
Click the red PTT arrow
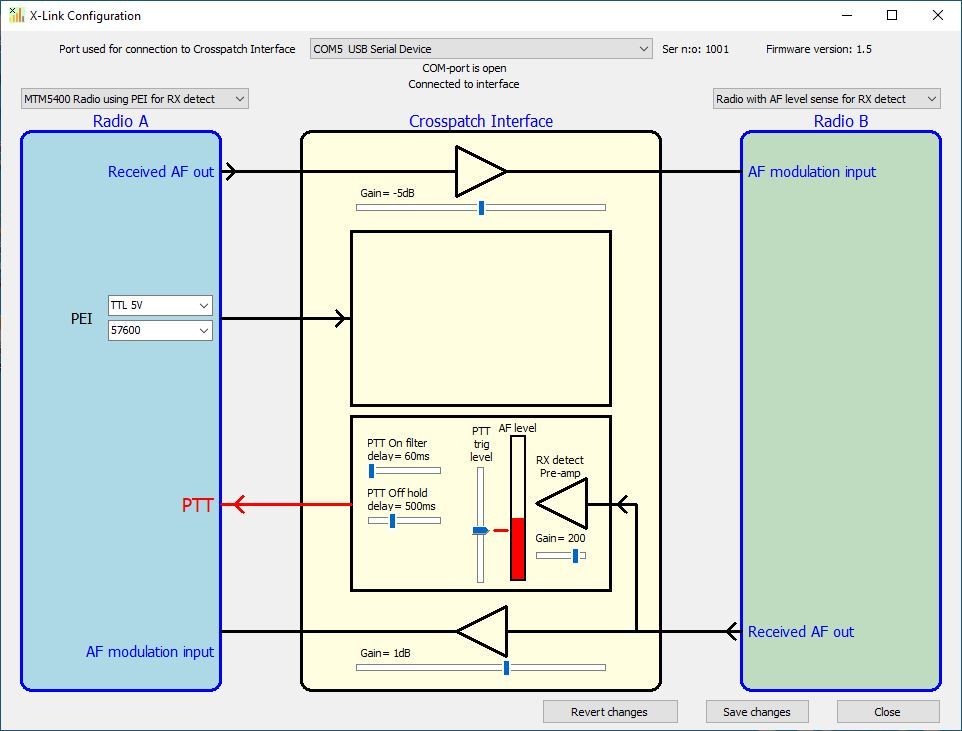(x=290, y=504)
